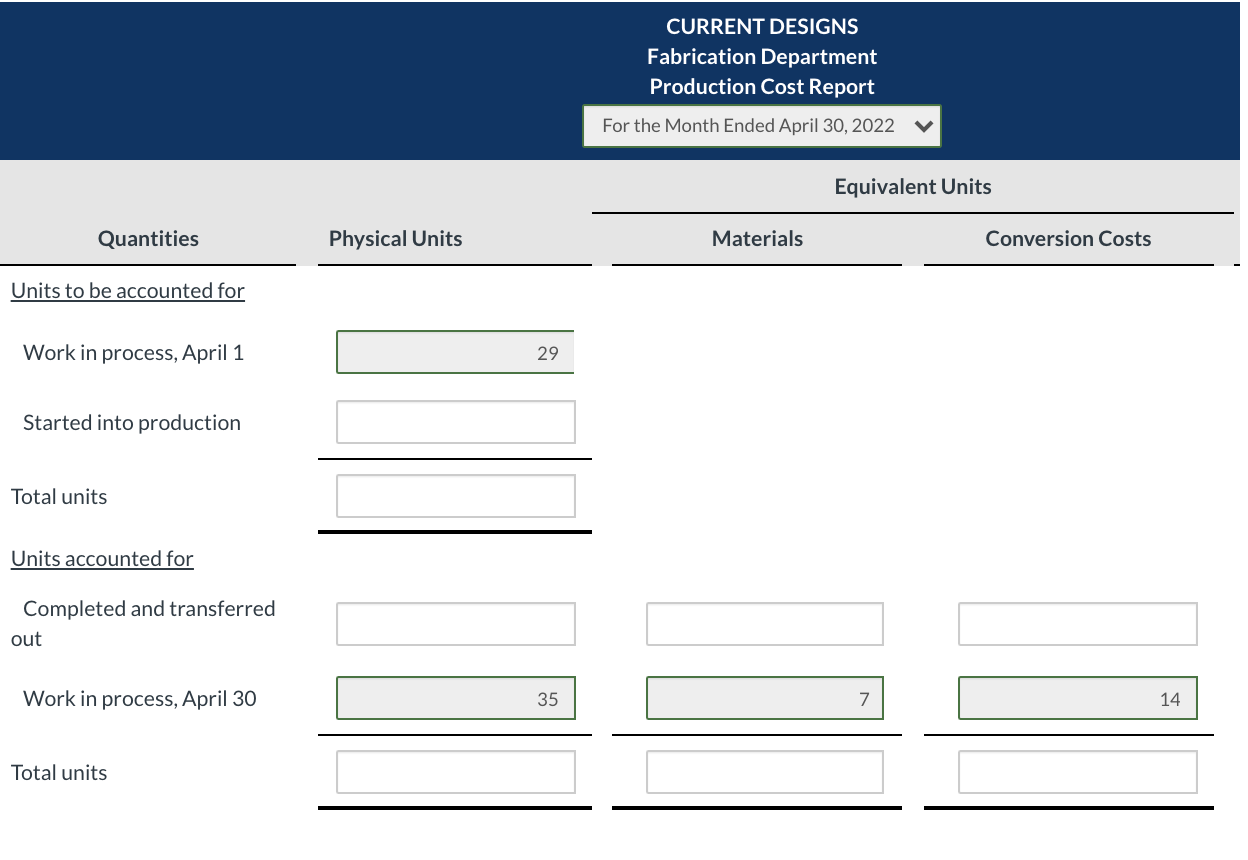The height and width of the screenshot is (860, 1248).
Task: Click the Total units to be accounted for field
Action: pyautogui.click(x=456, y=496)
